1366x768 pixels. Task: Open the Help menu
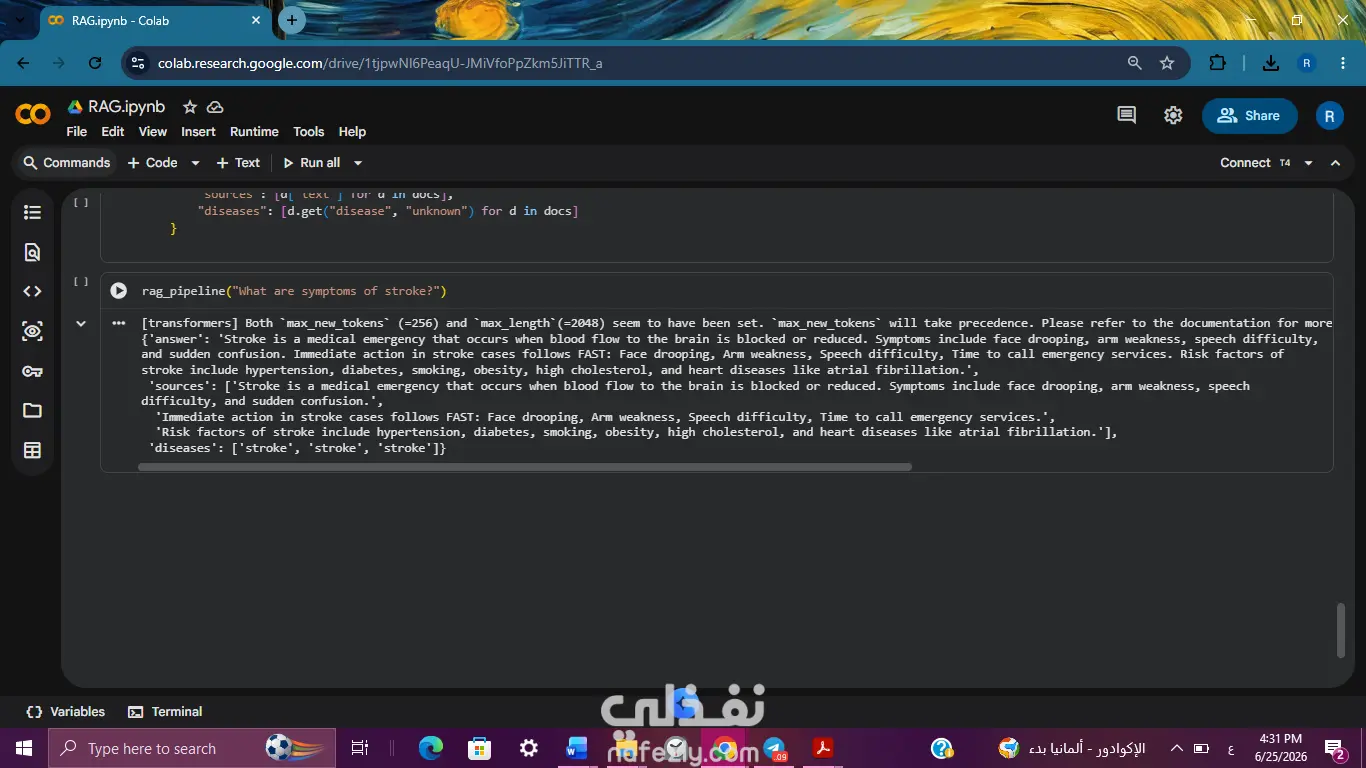point(352,131)
